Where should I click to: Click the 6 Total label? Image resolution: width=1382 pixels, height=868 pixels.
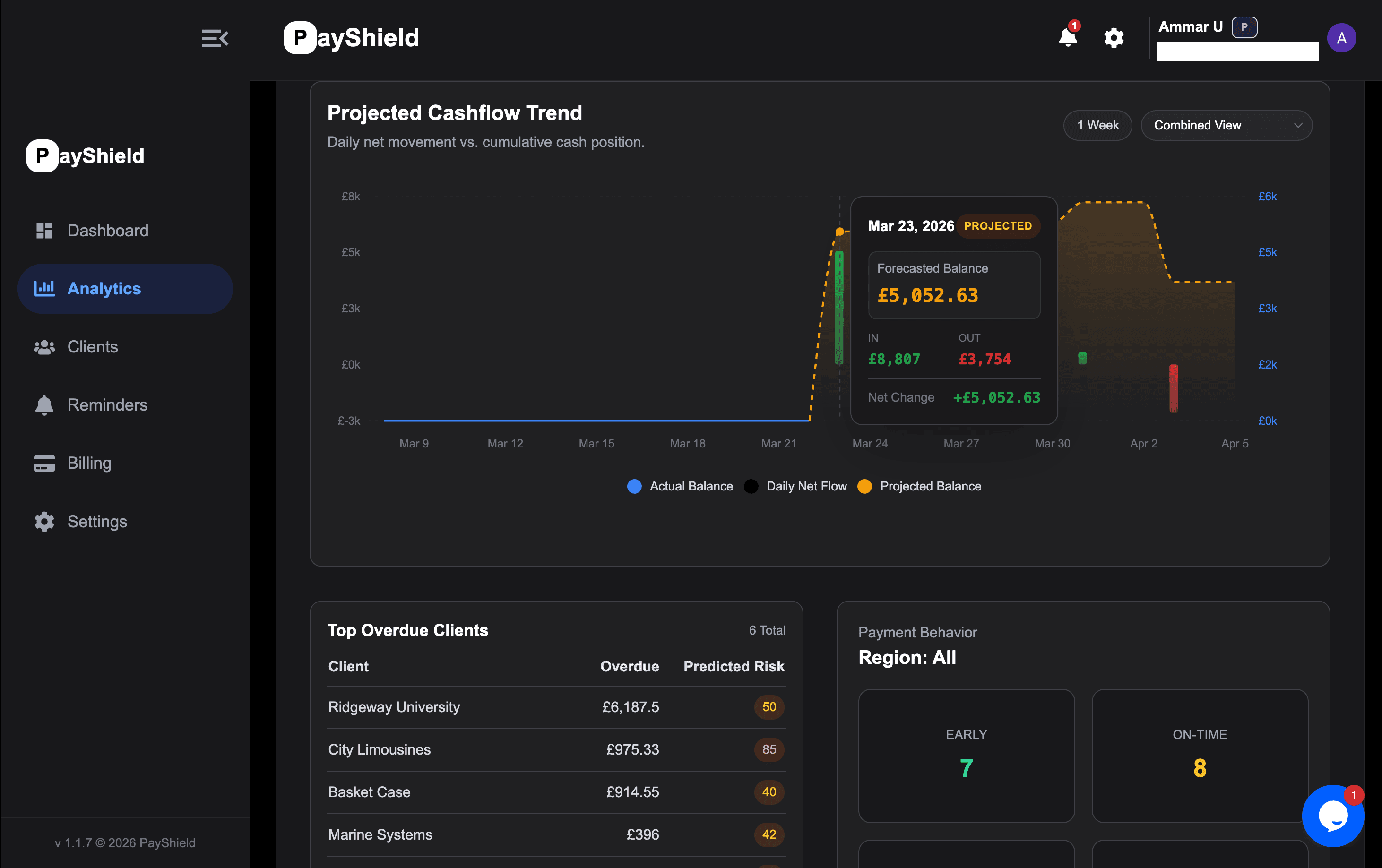pos(767,630)
